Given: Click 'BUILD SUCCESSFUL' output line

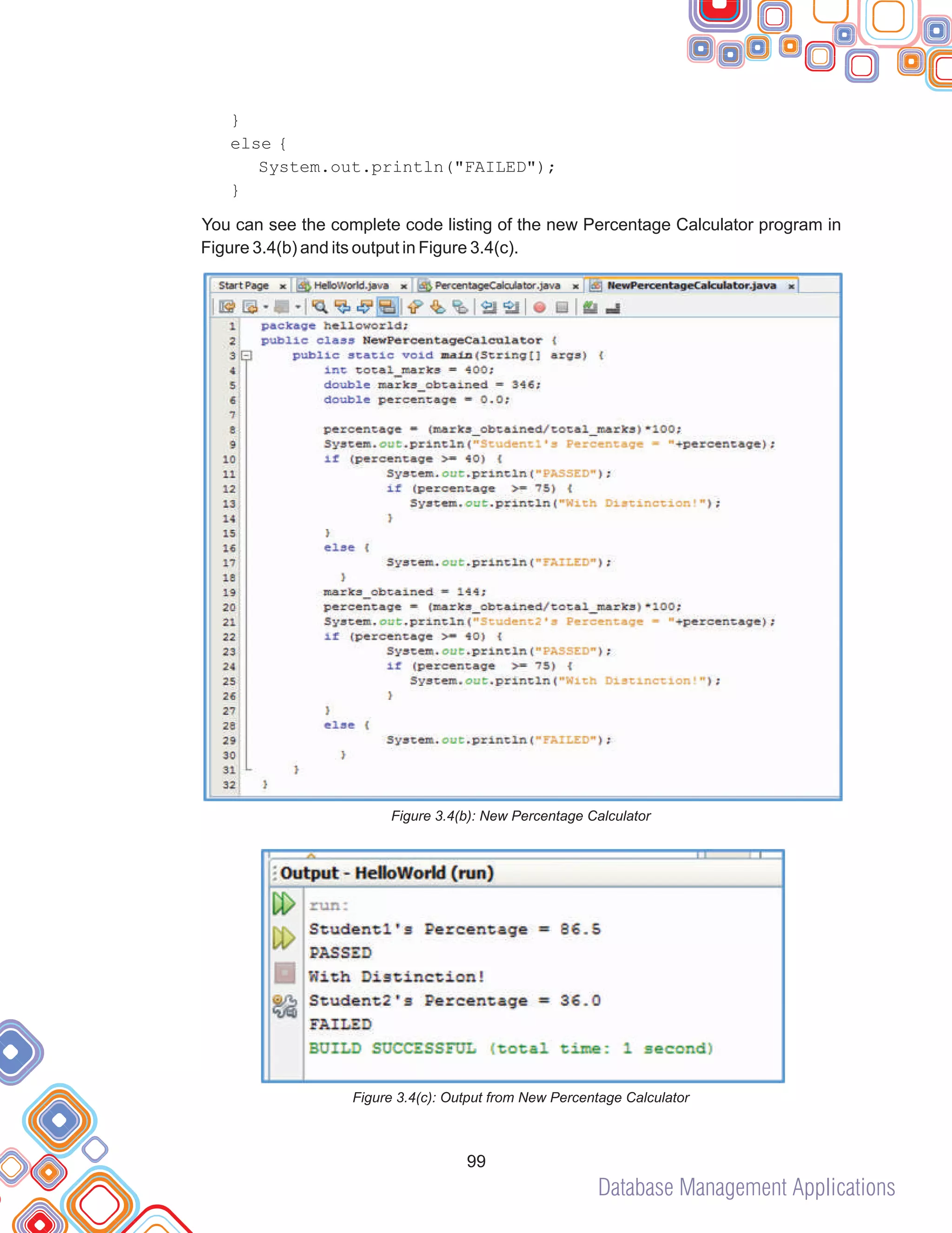Looking at the screenshot, I should coord(511,1048).
